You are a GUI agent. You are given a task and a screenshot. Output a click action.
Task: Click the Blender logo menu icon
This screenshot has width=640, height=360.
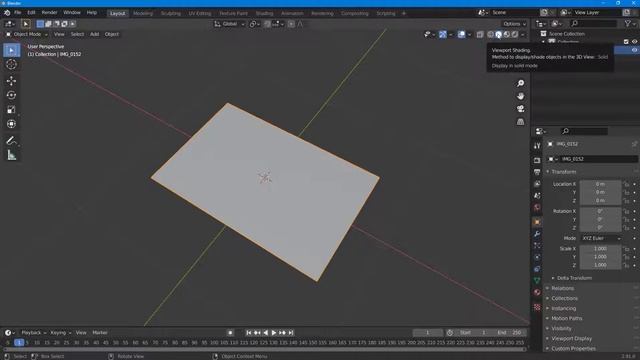click(x=7, y=13)
